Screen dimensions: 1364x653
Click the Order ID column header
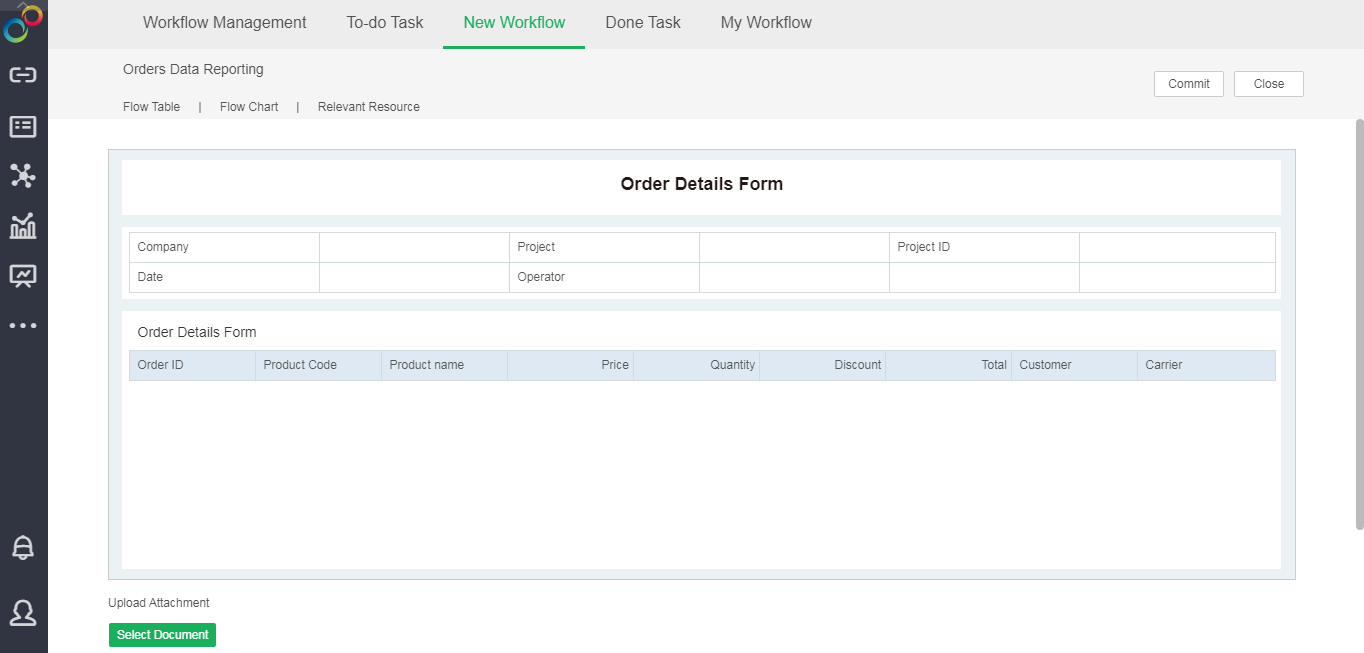192,365
